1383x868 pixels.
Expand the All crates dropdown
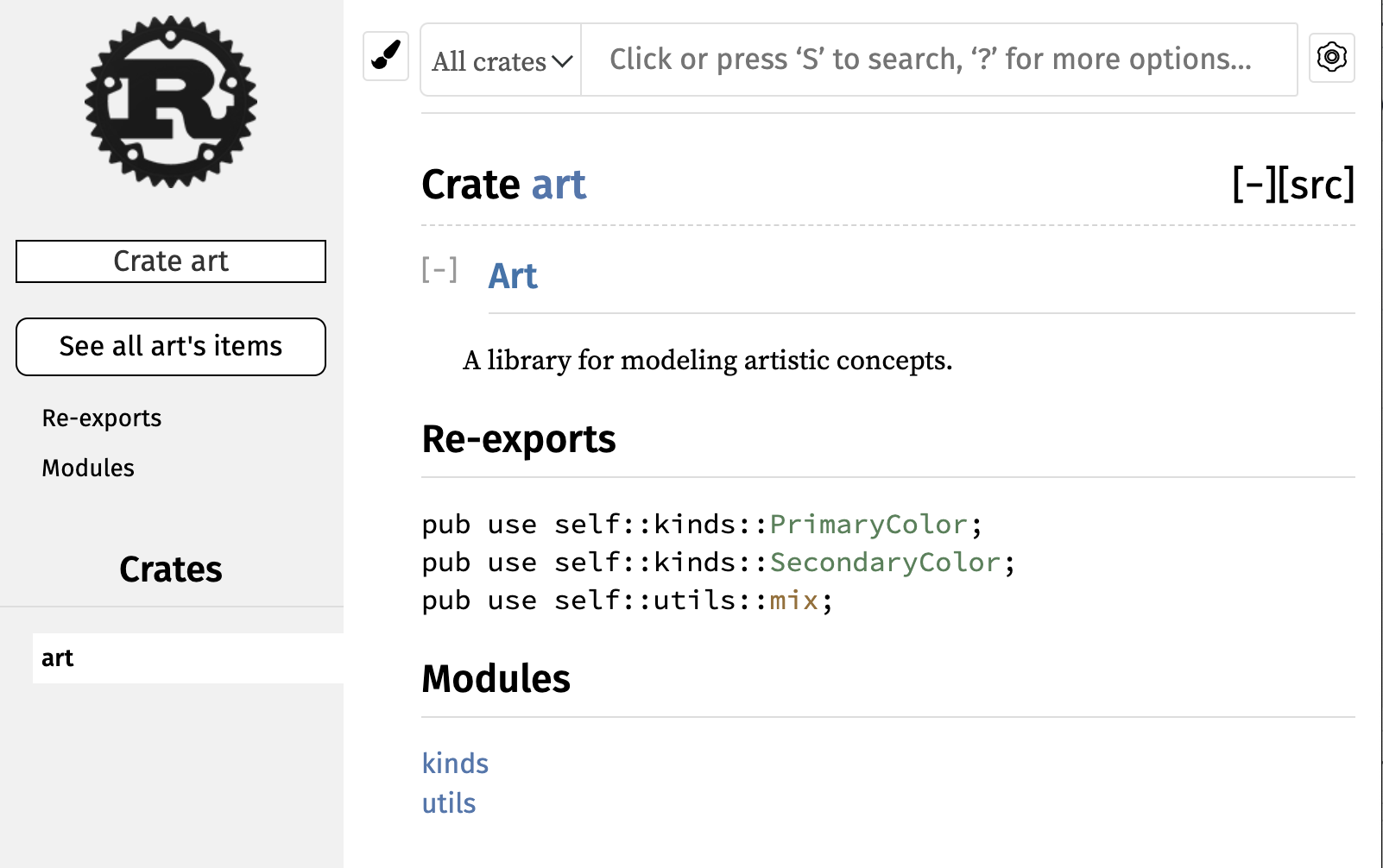point(502,60)
